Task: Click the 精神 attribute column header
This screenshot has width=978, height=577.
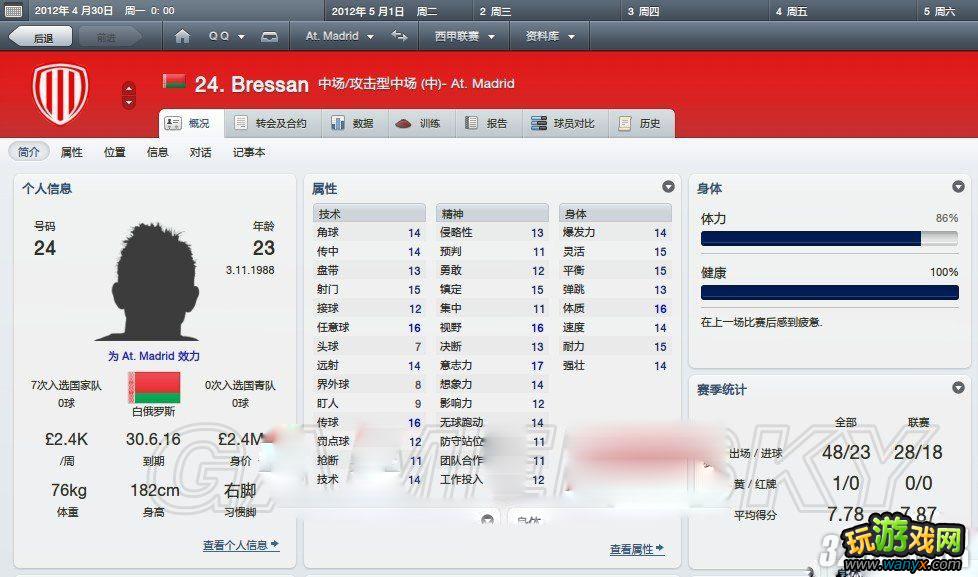Action: click(x=491, y=213)
